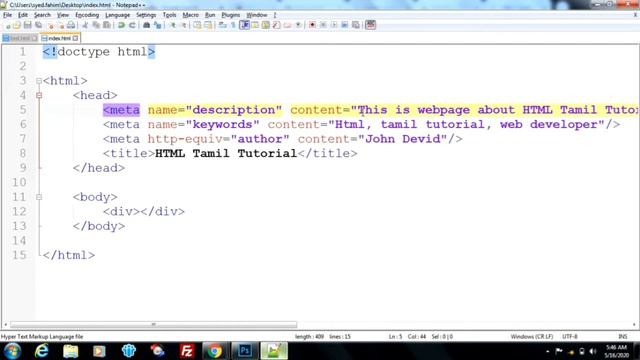The width and height of the screenshot is (640, 360).
Task: Collapse the body block fold marker
Action: click(39, 197)
